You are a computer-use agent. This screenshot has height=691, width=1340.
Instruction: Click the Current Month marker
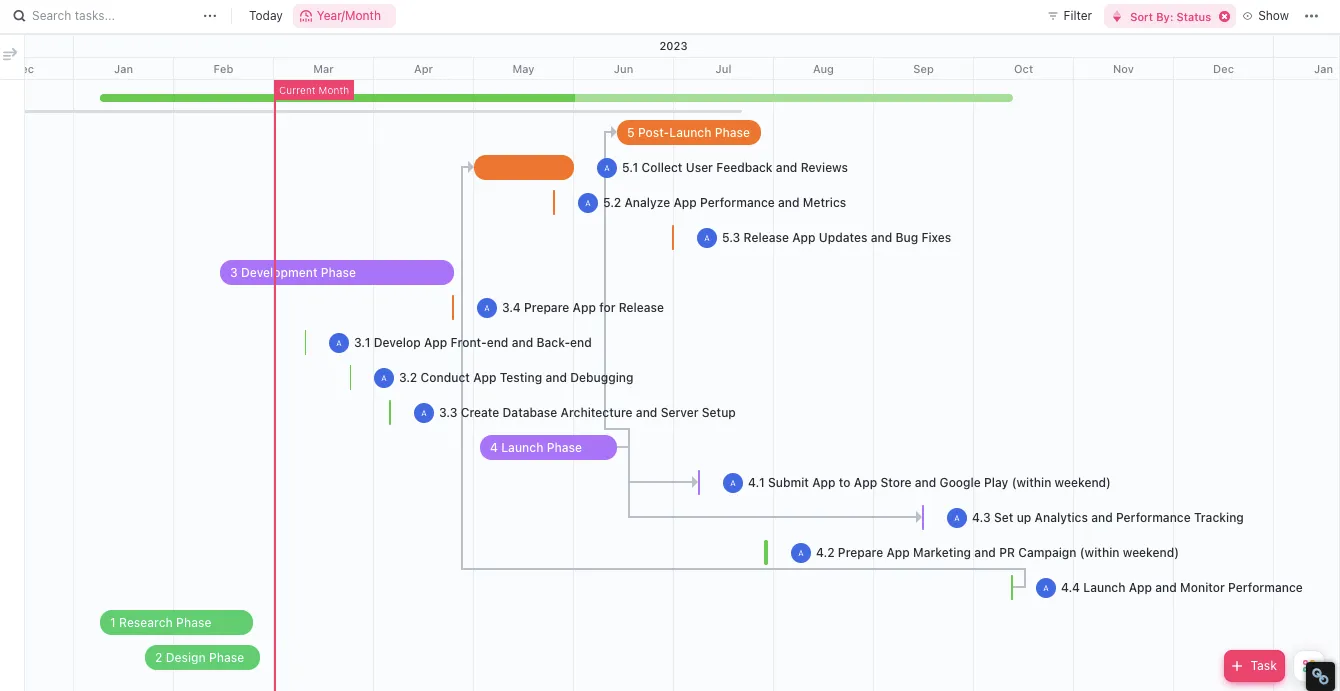point(314,90)
